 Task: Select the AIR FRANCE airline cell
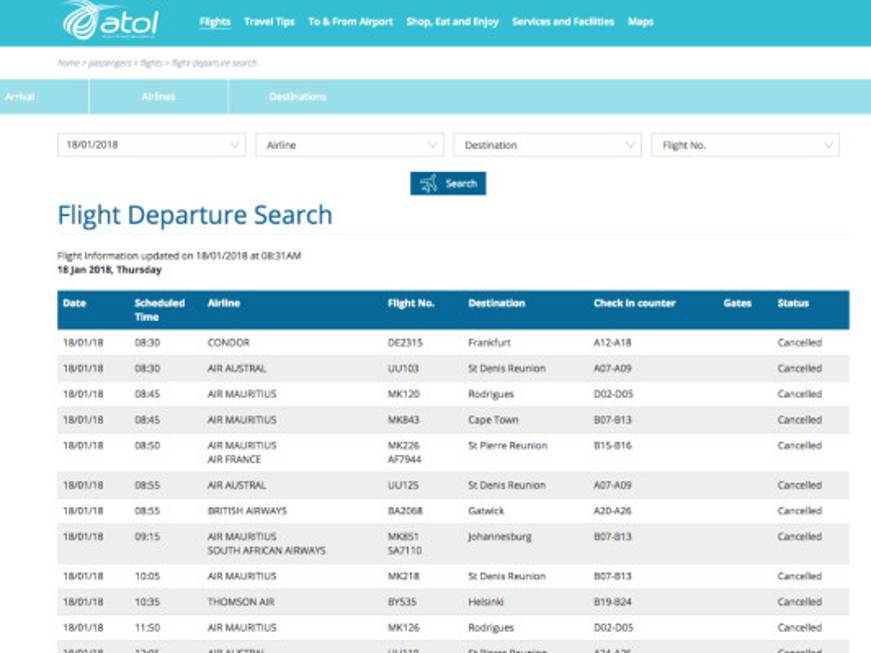(x=234, y=459)
